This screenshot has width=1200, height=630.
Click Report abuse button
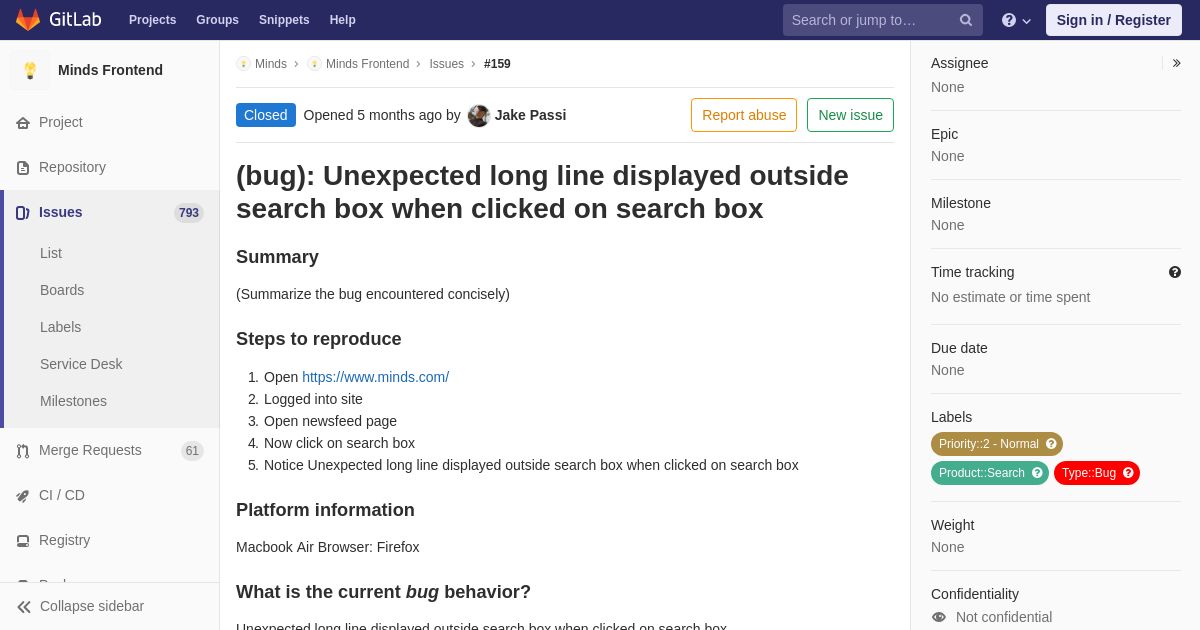pyautogui.click(x=744, y=115)
